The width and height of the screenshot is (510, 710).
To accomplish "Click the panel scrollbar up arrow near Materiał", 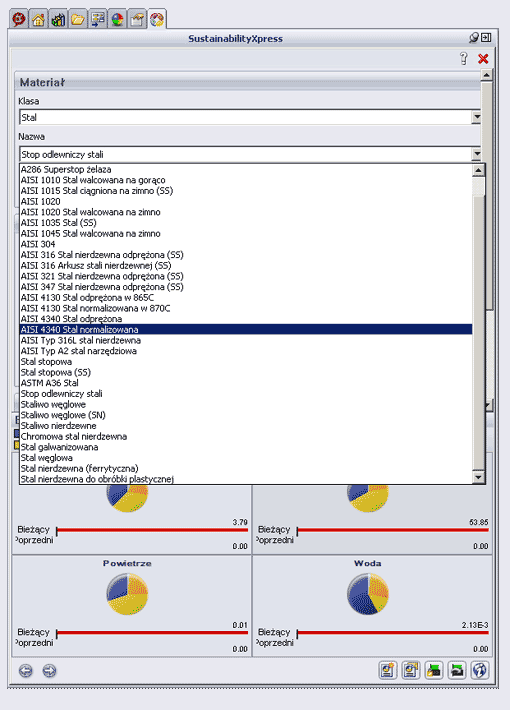I will (x=486, y=75).
